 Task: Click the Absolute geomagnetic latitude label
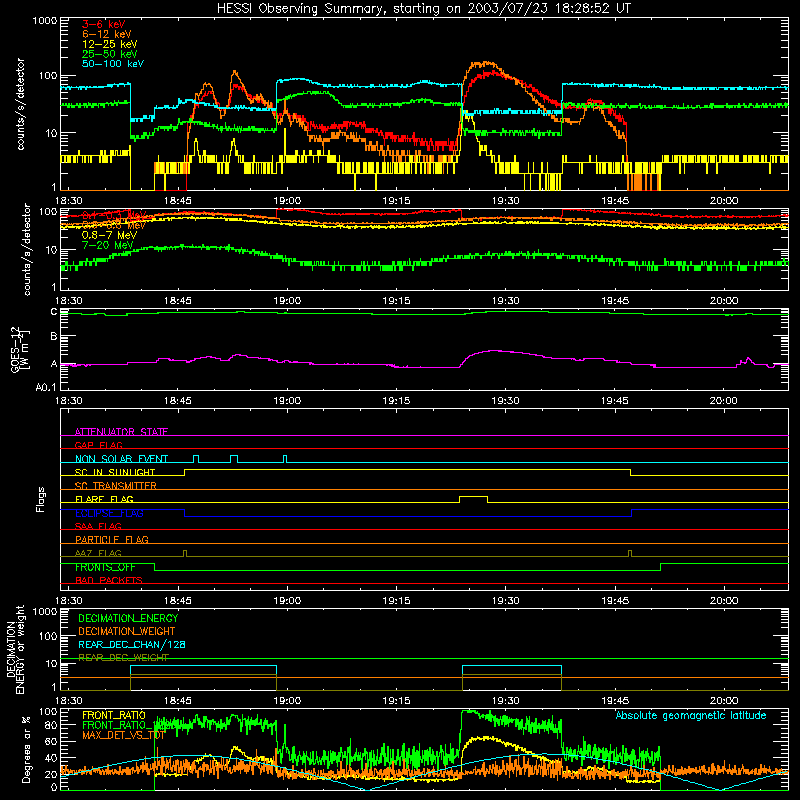(x=691, y=716)
